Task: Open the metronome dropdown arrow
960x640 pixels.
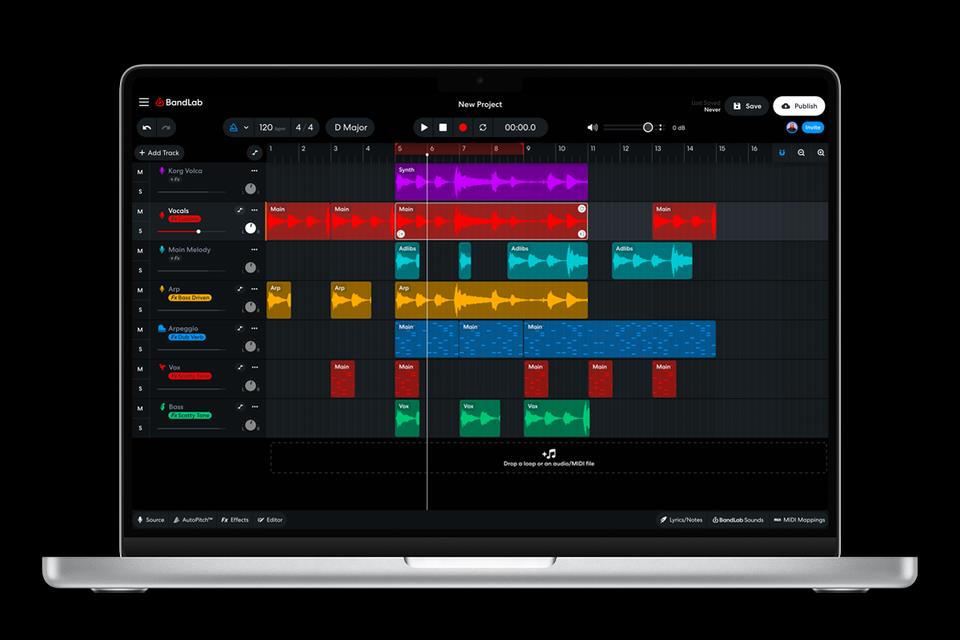Action: click(x=246, y=128)
